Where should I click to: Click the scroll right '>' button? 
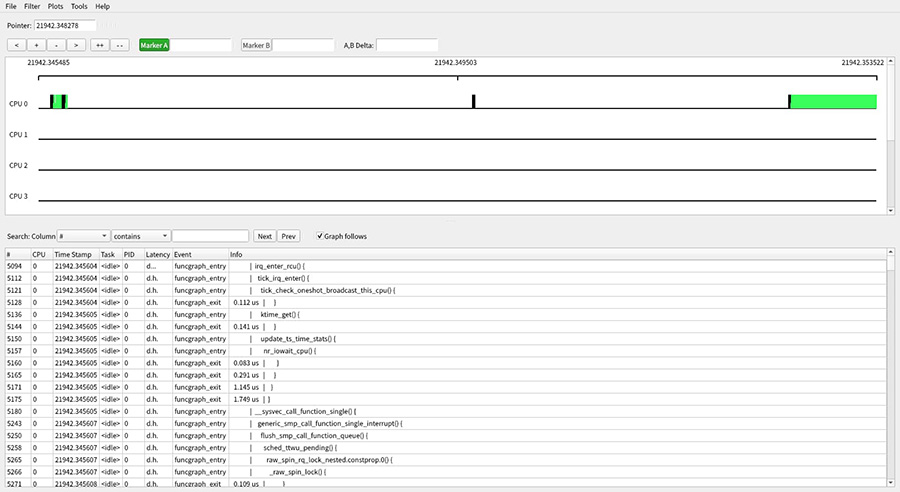[x=76, y=45]
